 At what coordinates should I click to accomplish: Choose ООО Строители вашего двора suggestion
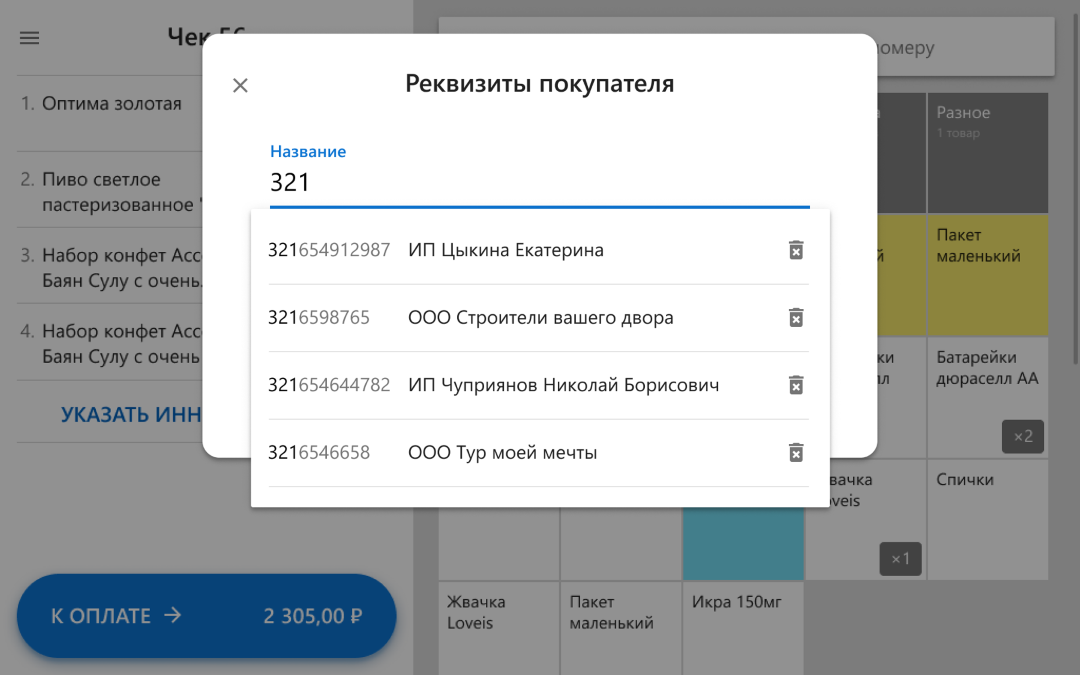point(540,318)
